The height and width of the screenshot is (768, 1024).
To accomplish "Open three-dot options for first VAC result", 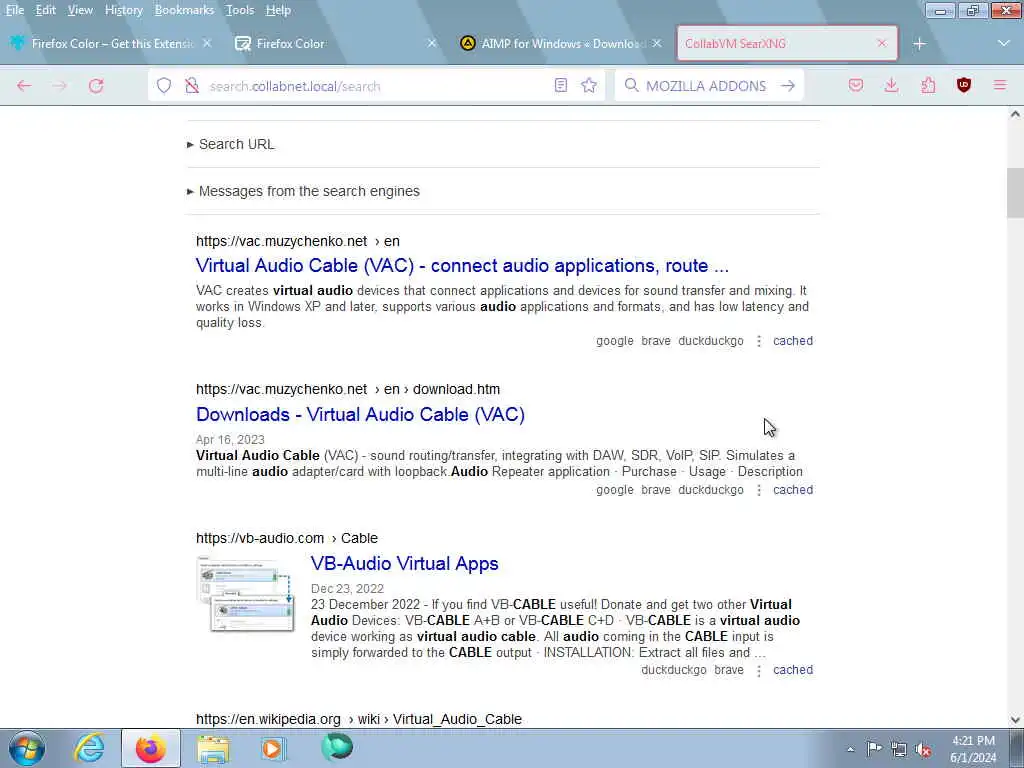I will click(759, 341).
